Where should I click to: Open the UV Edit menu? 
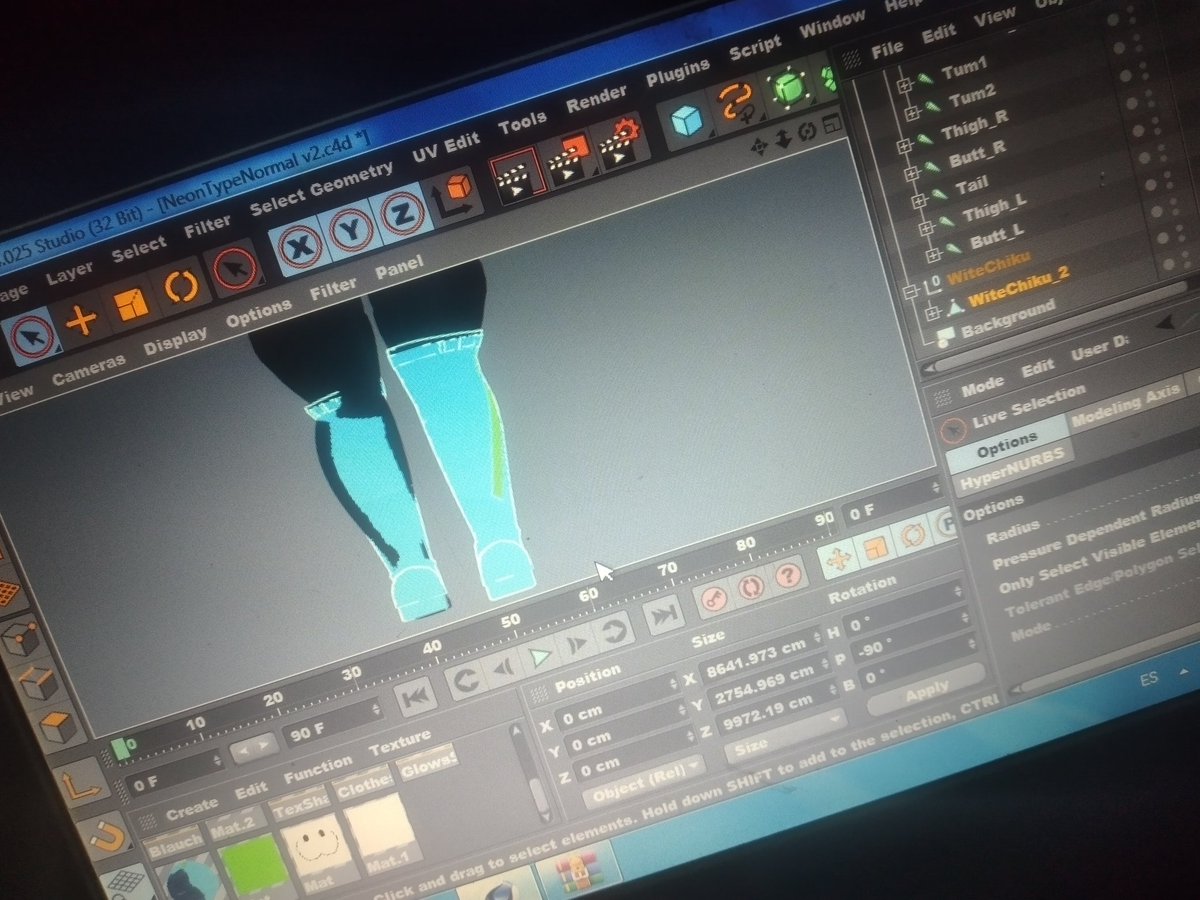445,149
